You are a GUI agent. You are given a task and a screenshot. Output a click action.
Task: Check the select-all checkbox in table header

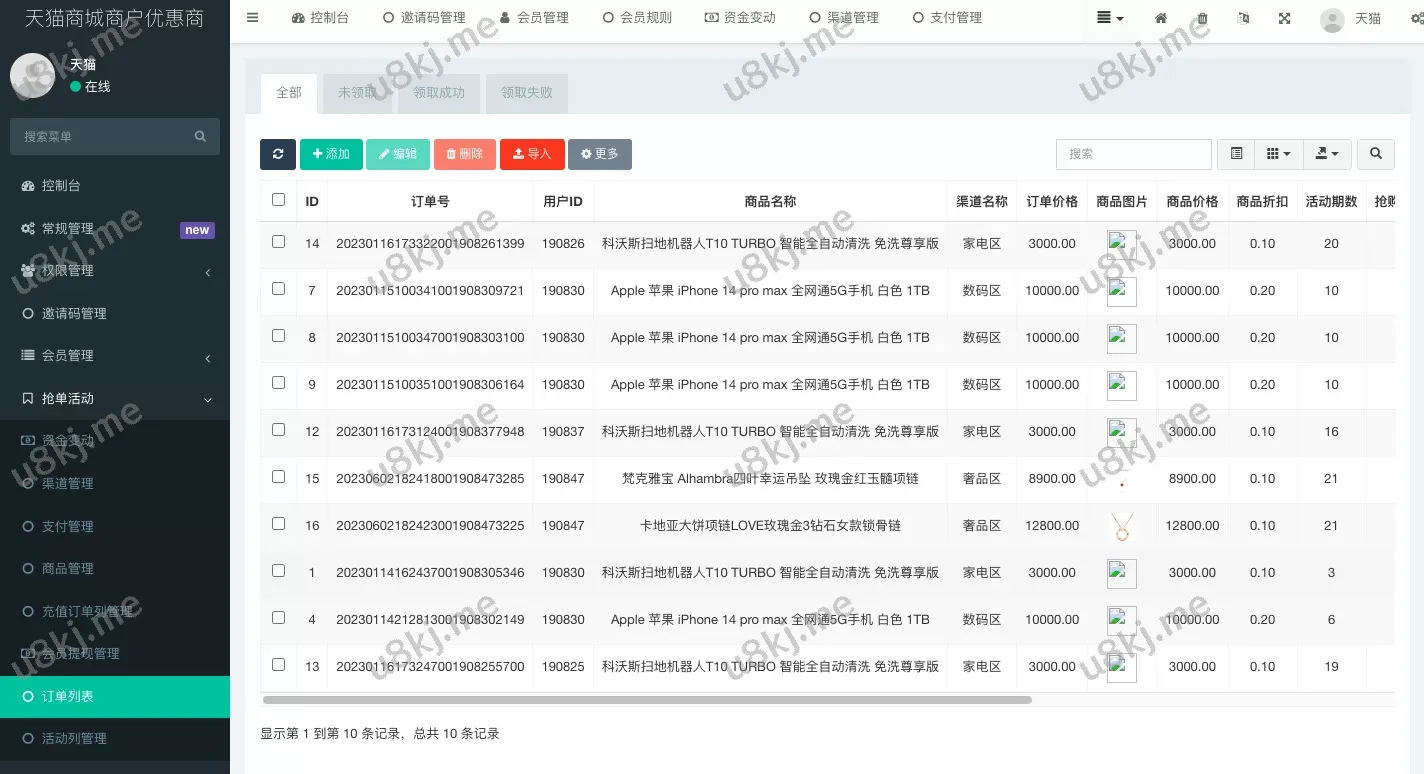pyautogui.click(x=278, y=200)
